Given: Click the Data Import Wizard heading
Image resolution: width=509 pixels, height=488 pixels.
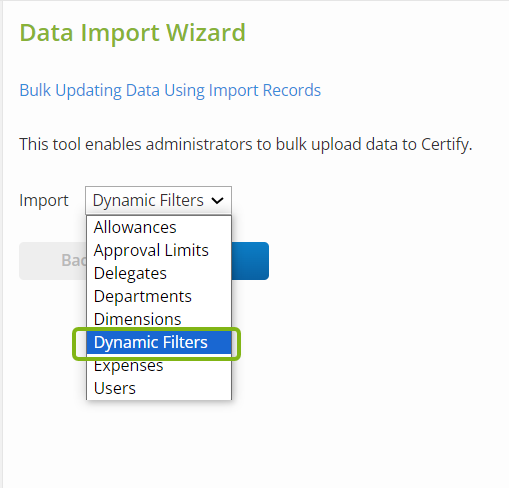Looking at the screenshot, I should click(133, 33).
